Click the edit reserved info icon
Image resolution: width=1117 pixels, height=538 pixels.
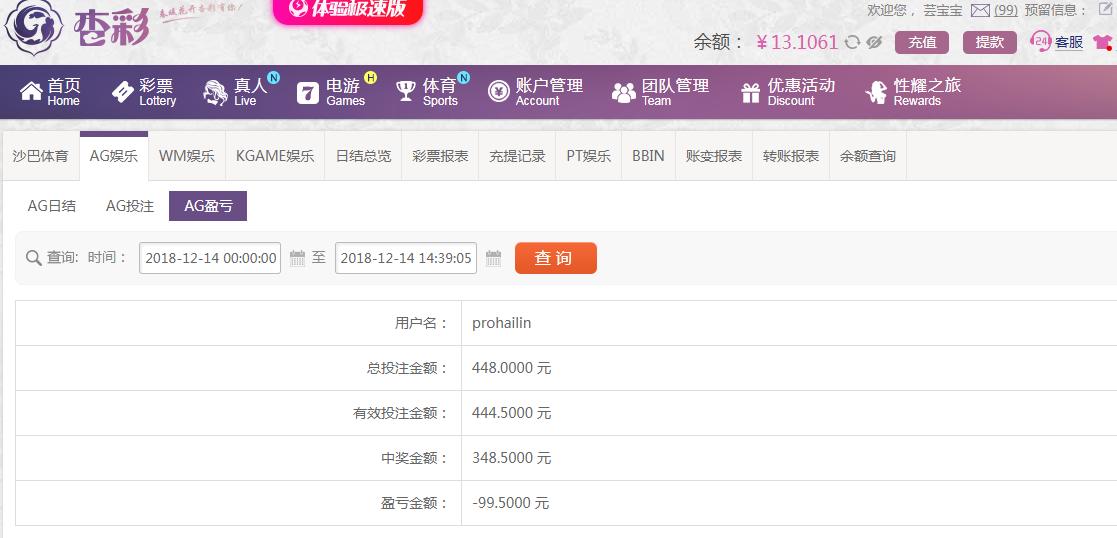[1104, 10]
